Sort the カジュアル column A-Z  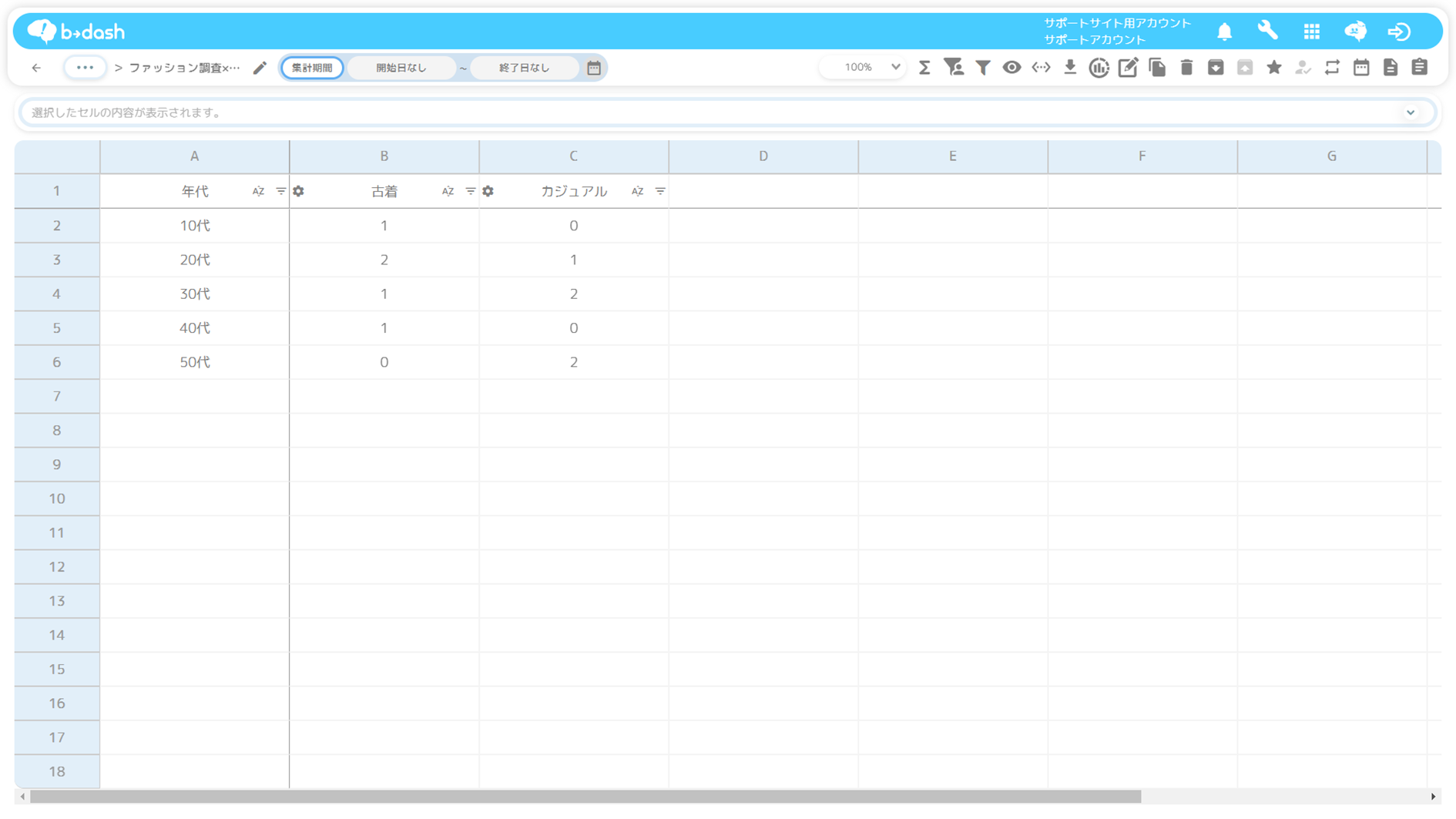click(637, 191)
